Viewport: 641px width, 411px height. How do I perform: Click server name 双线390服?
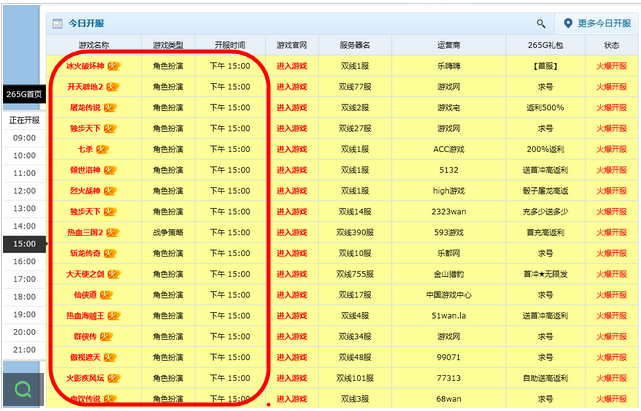click(355, 232)
